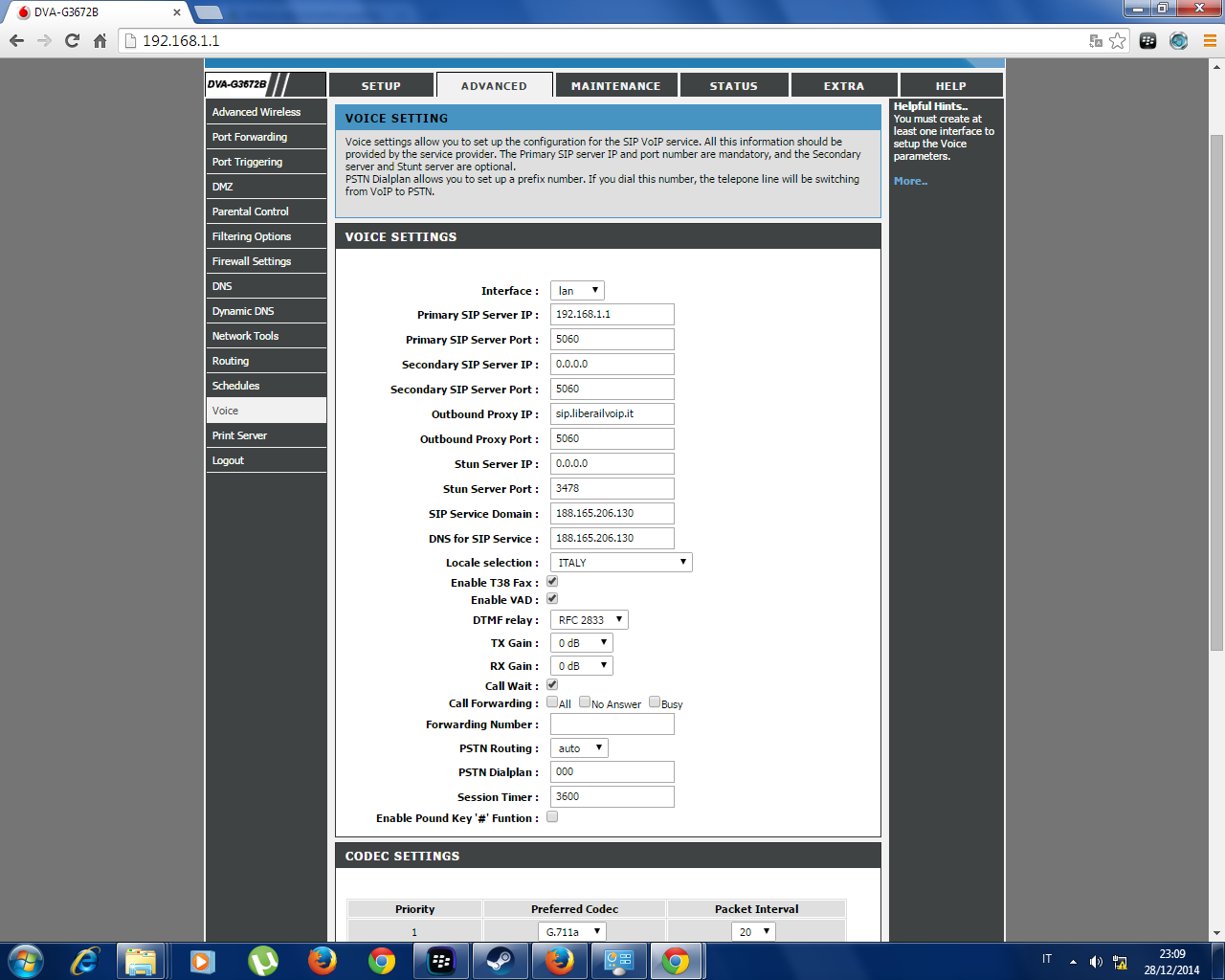Open the media player taskbar icon

(202, 960)
